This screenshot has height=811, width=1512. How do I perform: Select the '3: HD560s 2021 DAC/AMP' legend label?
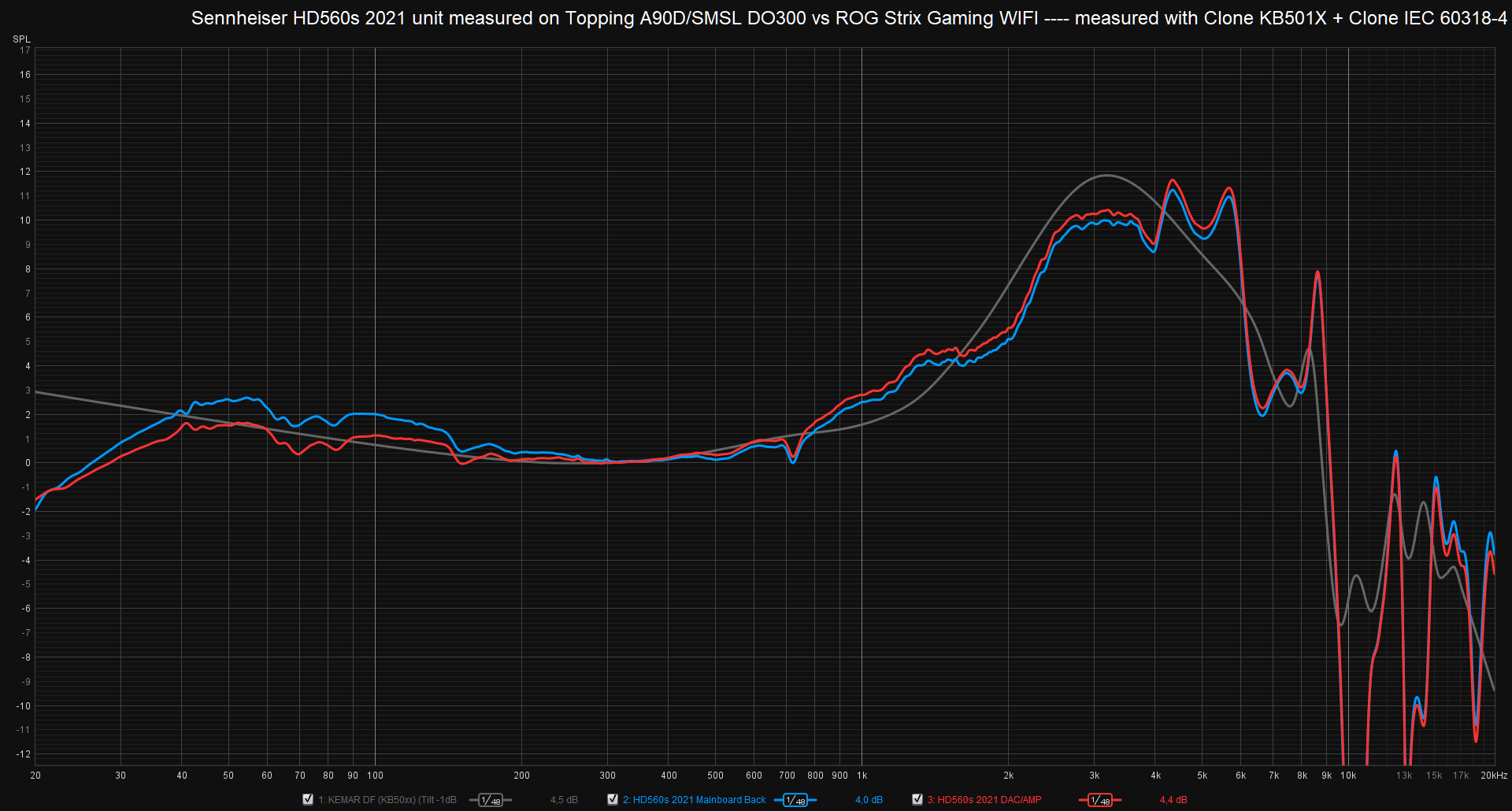984,800
